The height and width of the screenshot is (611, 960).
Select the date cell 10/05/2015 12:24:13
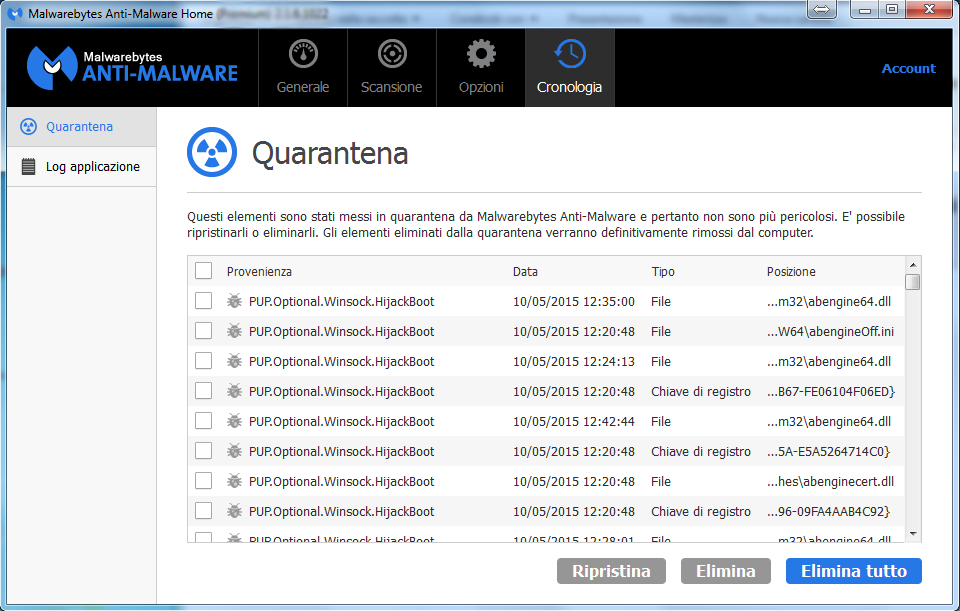574,362
